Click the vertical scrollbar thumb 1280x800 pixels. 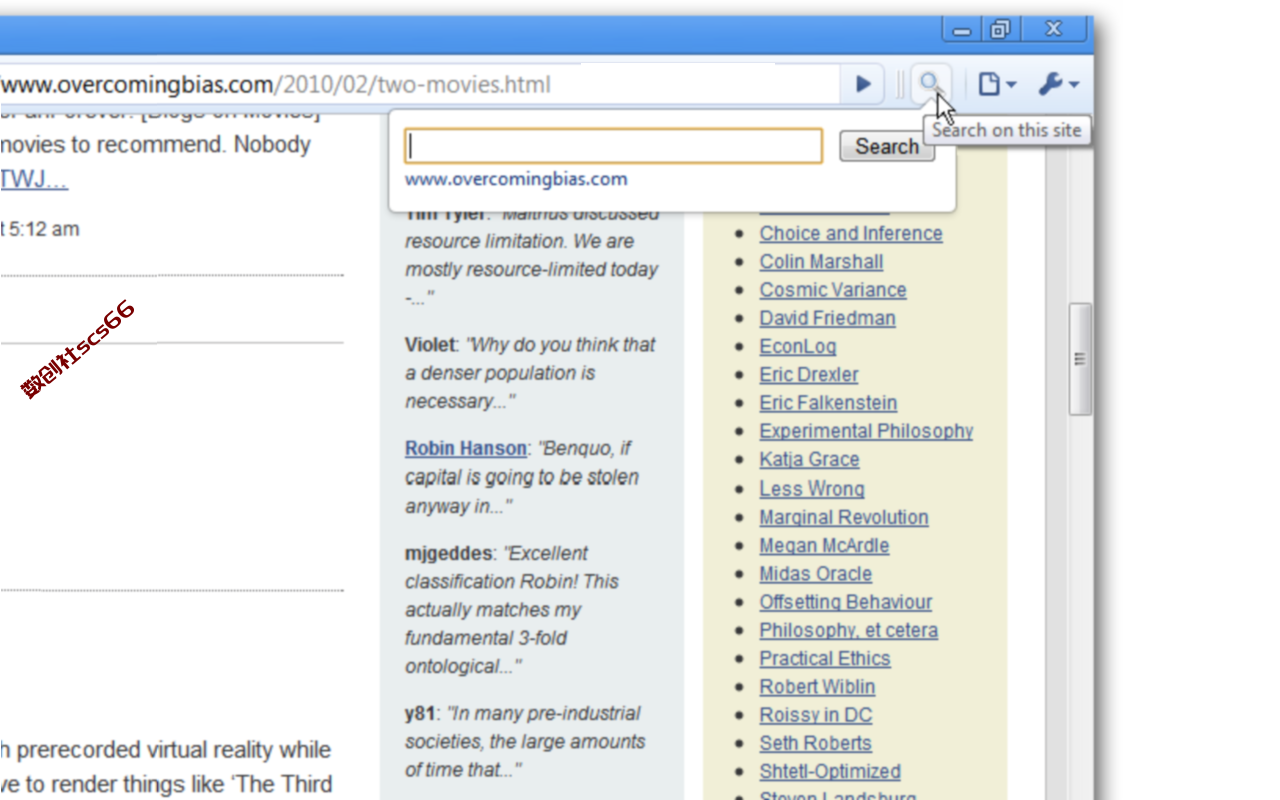1080,359
